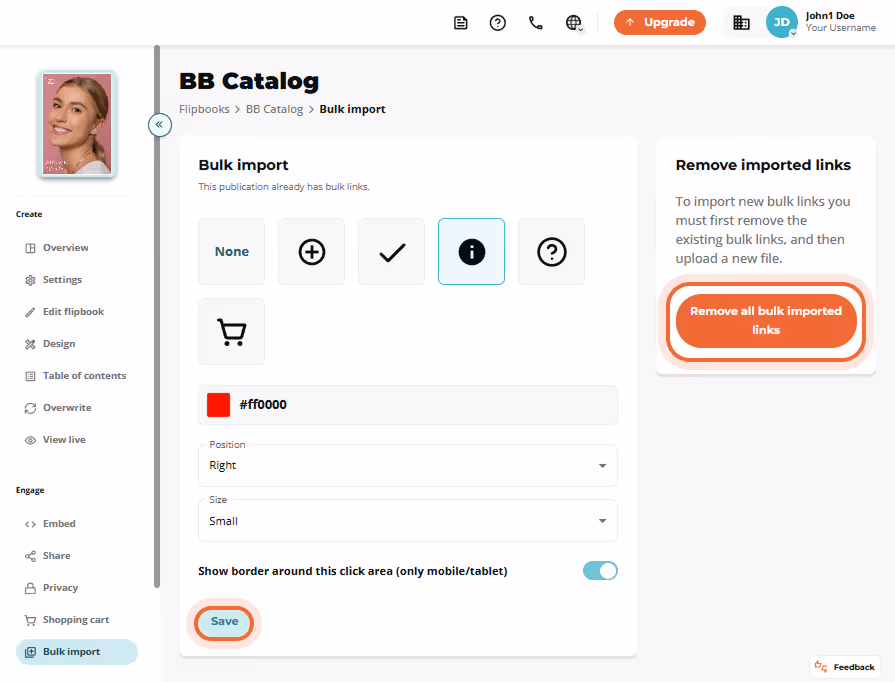Image resolution: width=895 pixels, height=682 pixels.
Task: Collapse the sidebar with double-chevron button
Action: coord(160,124)
